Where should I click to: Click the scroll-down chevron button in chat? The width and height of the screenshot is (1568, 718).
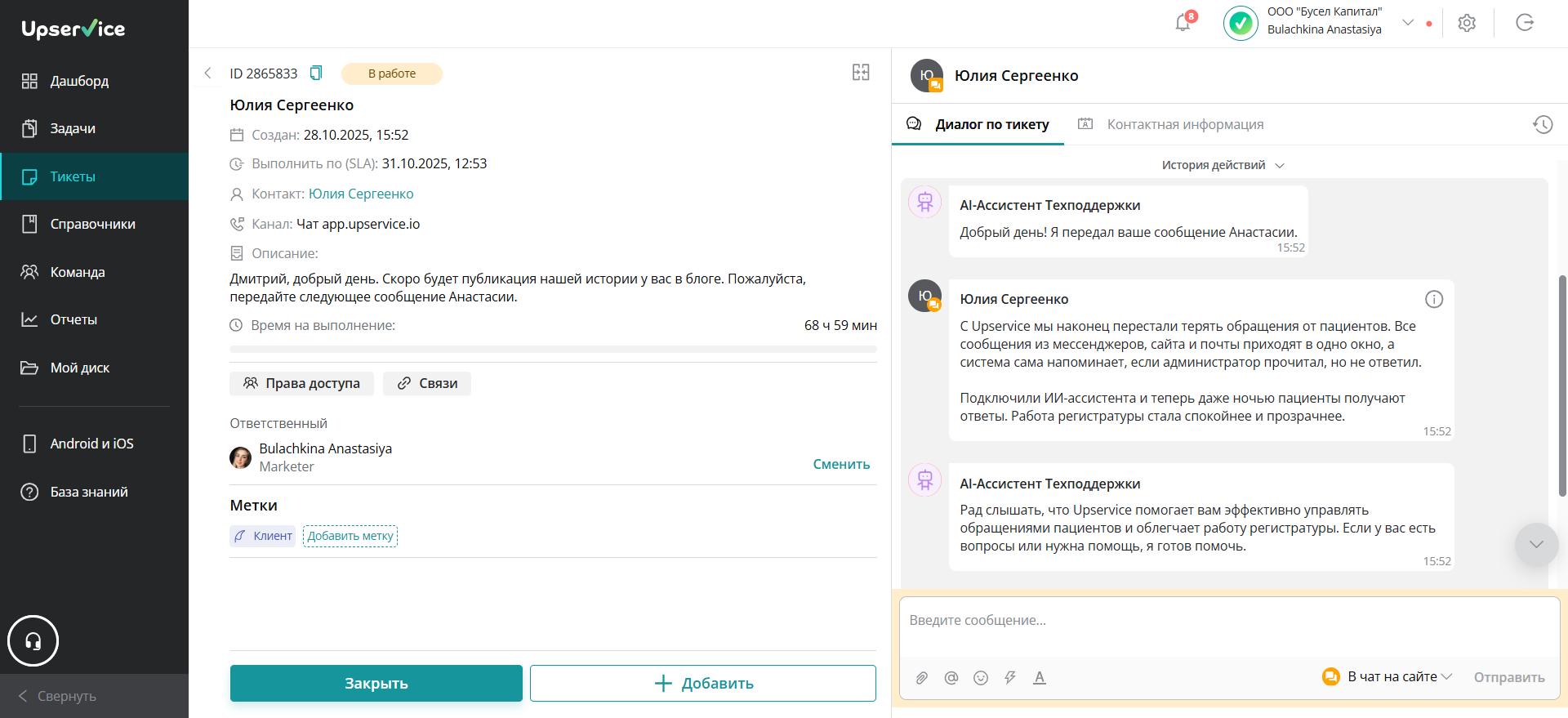(1536, 544)
